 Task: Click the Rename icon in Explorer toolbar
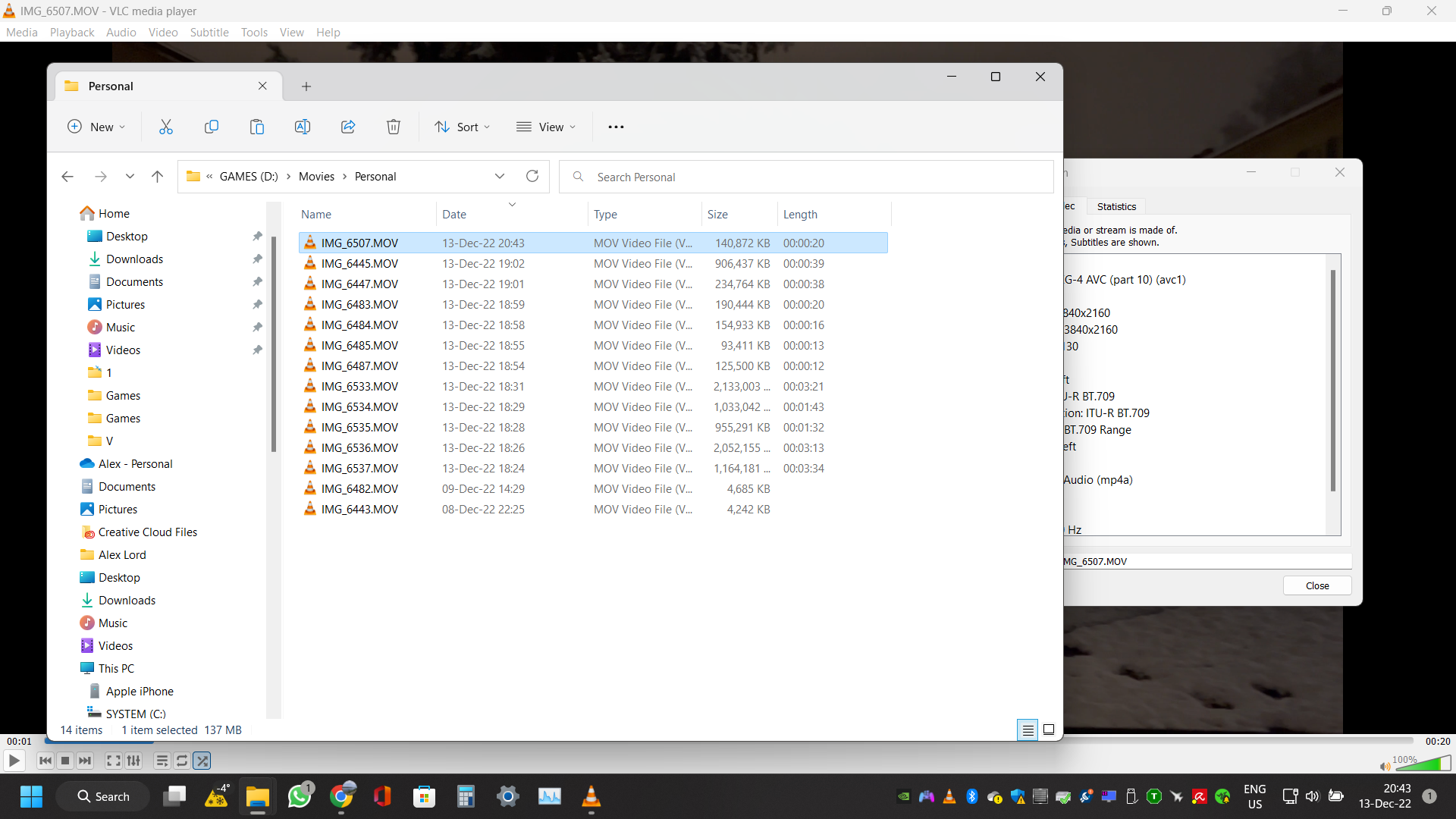(x=302, y=127)
